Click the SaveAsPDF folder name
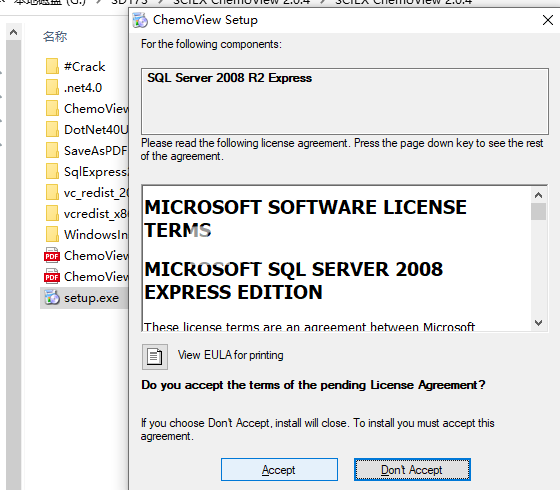This screenshot has width=560, height=490. 95,151
